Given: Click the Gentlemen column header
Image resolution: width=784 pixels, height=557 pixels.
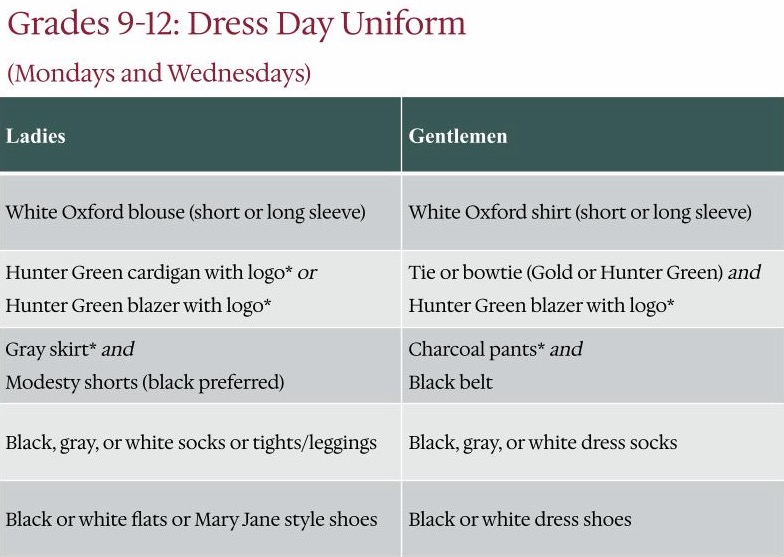Looking at the screenshot, I should click(x=458, y=136).
